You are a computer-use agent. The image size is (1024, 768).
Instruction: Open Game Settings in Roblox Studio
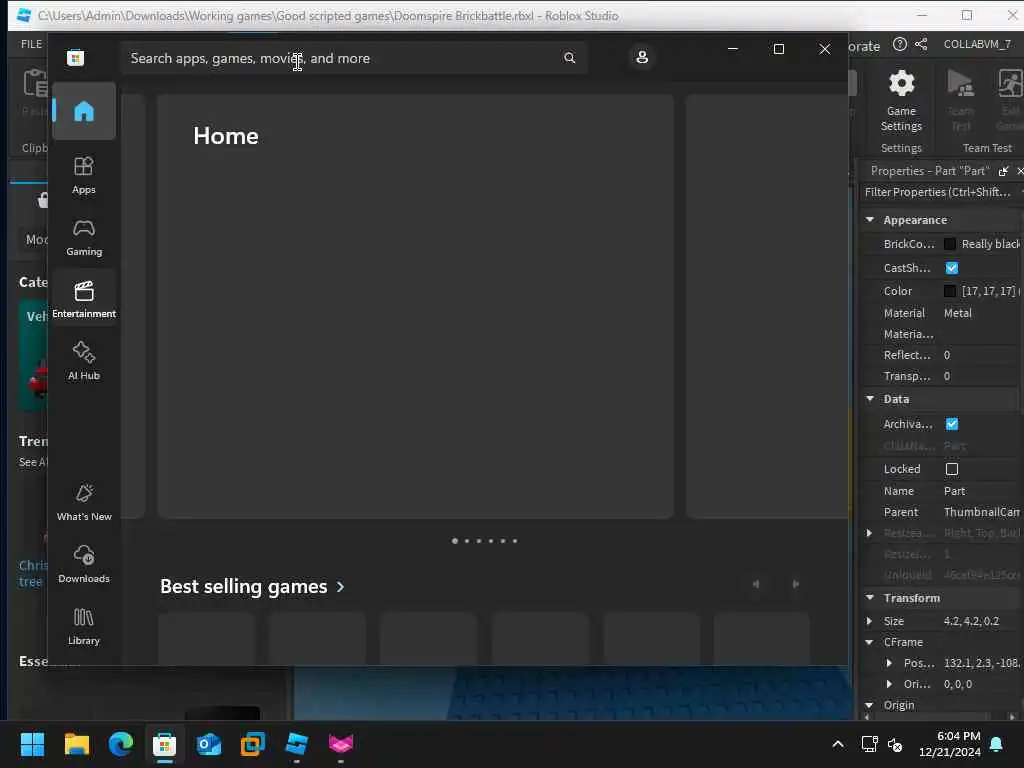901,101
